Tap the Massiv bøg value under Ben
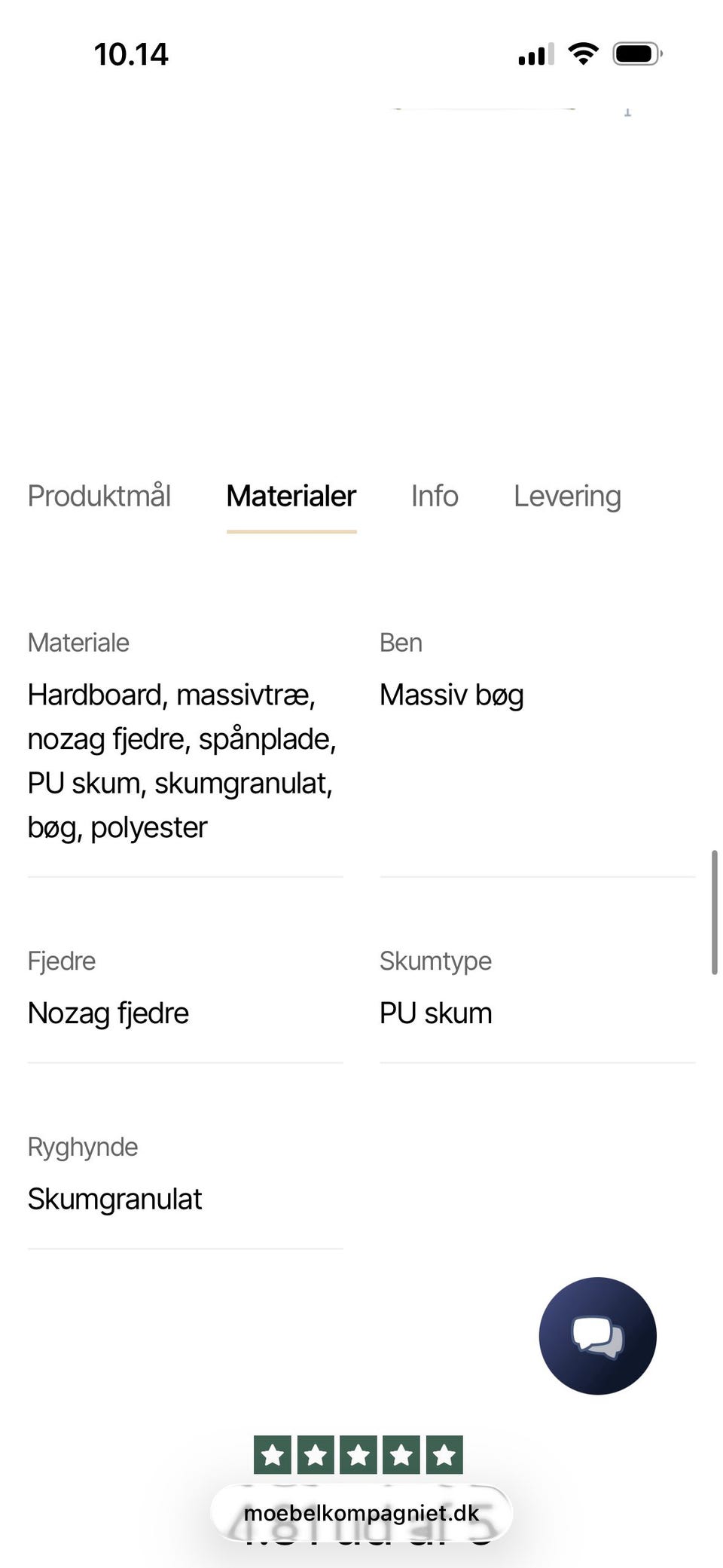Viewport: 723px width, 1568px height. [451, 695]
